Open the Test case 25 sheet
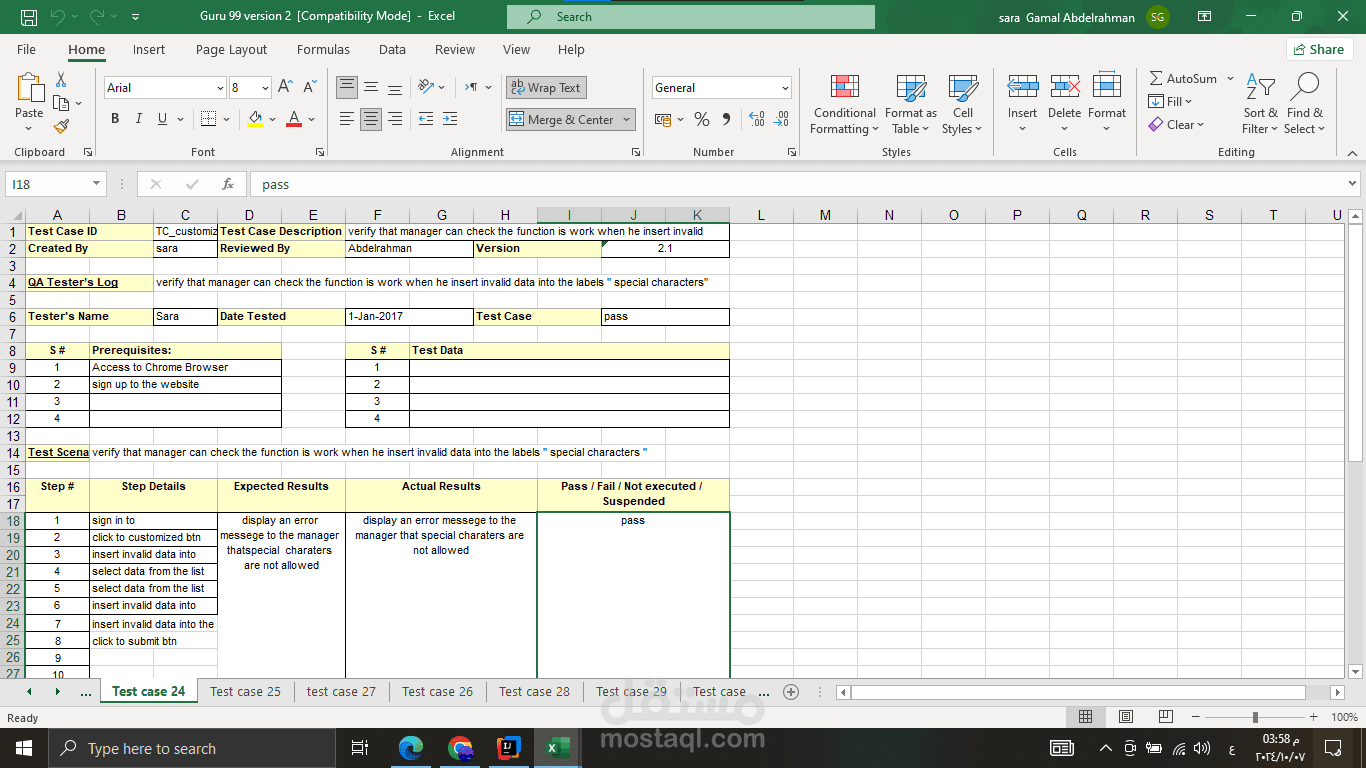The image size is (1366, 768). coord(246,692)
